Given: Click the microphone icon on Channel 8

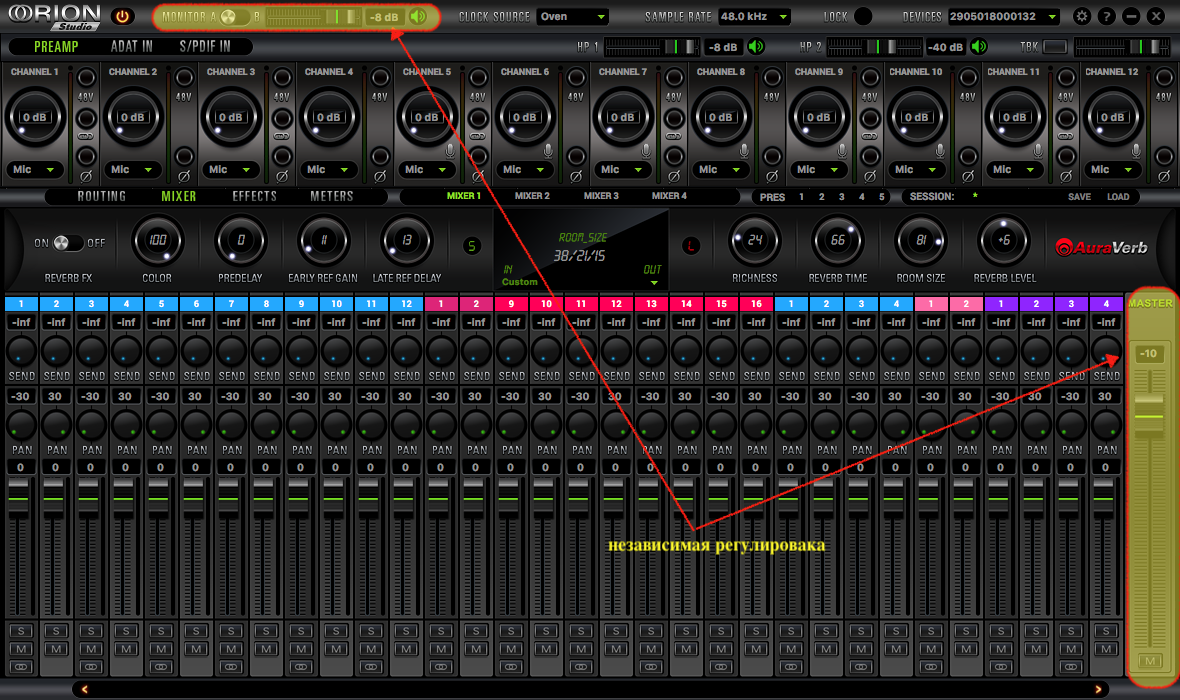Looking at the screenshot, I should pyautogui.click(x=744, y=151).
